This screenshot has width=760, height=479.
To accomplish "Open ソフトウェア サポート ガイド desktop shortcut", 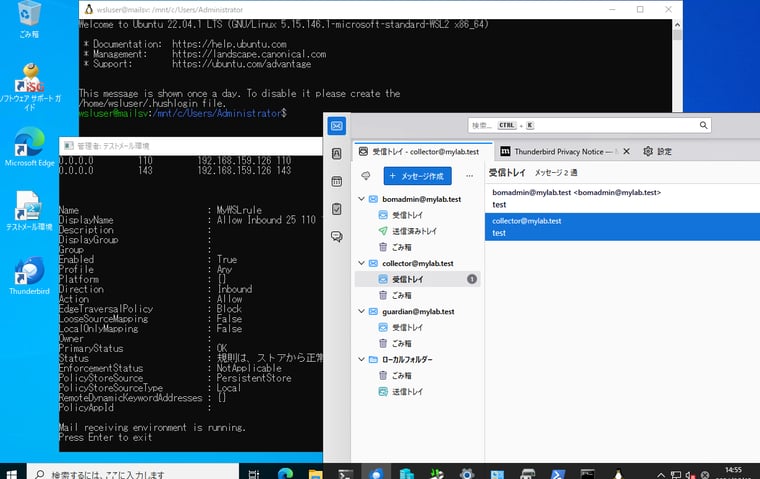I will [30, 87].
